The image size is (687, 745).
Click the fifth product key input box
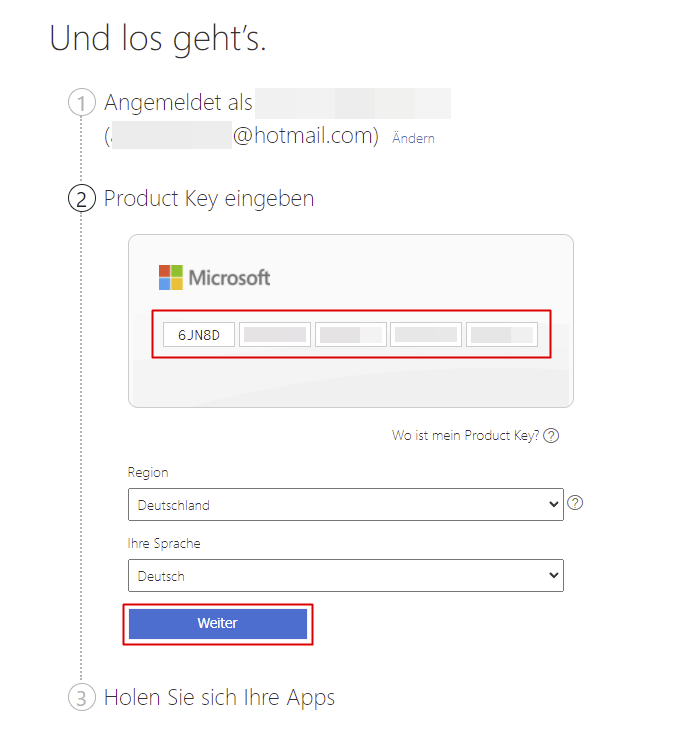(x=502, y=334)
